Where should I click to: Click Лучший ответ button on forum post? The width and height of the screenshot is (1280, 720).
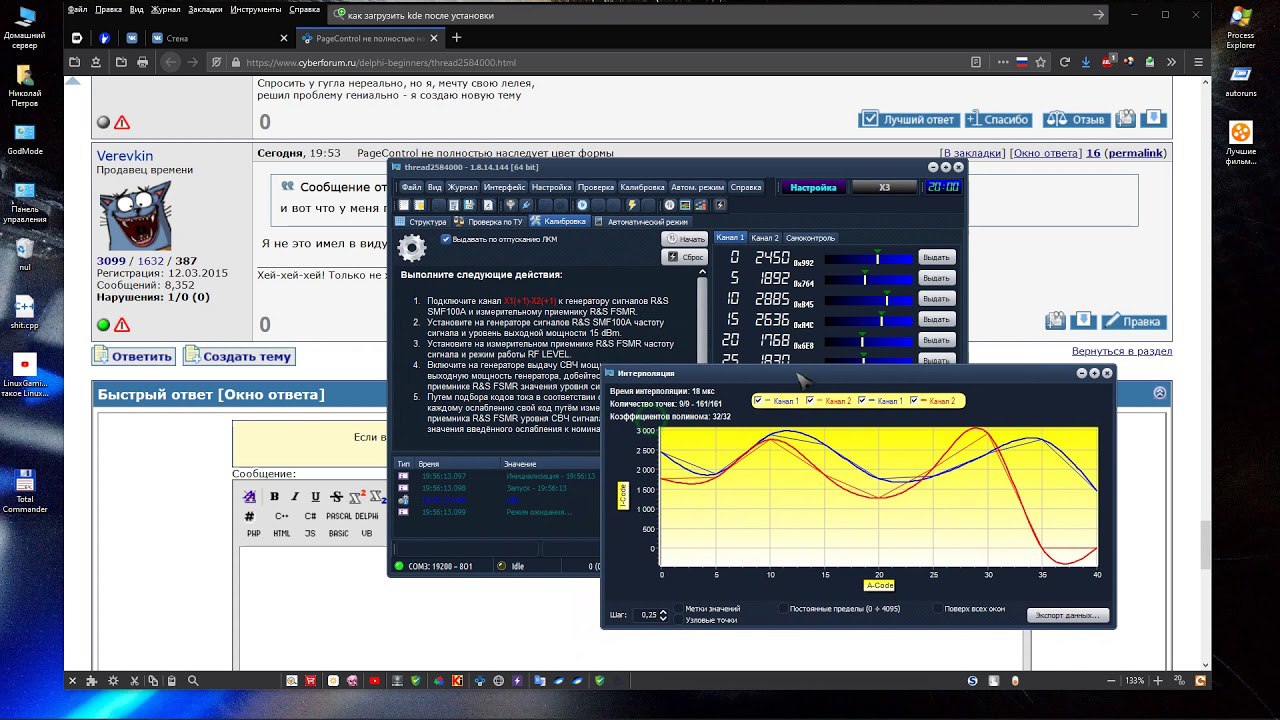tap(908, 119)
